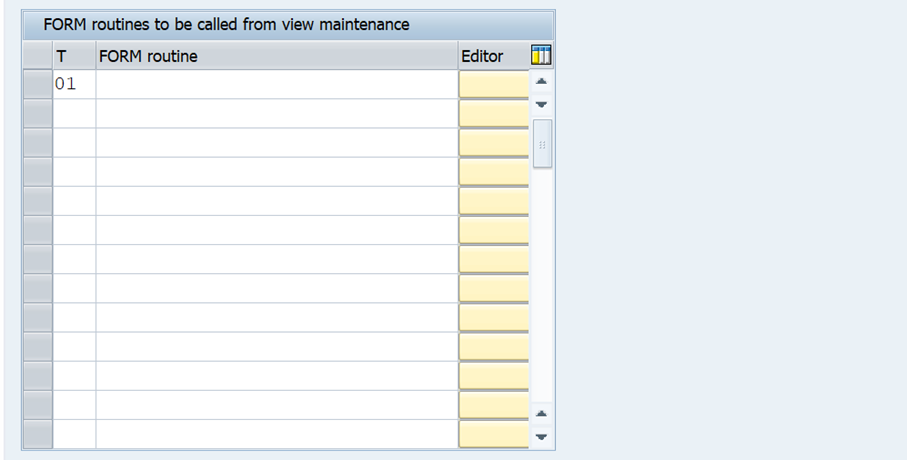Click the down arrow below the top up arrow
The image size is (907, 460).
(x=541, y=104)
